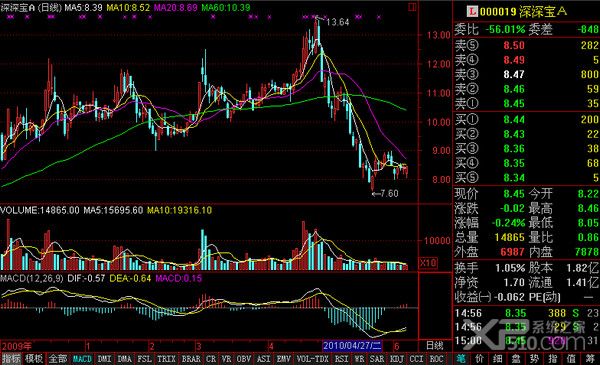
Task: Open the 盘 panel tab
Action: tap(516, 359)
